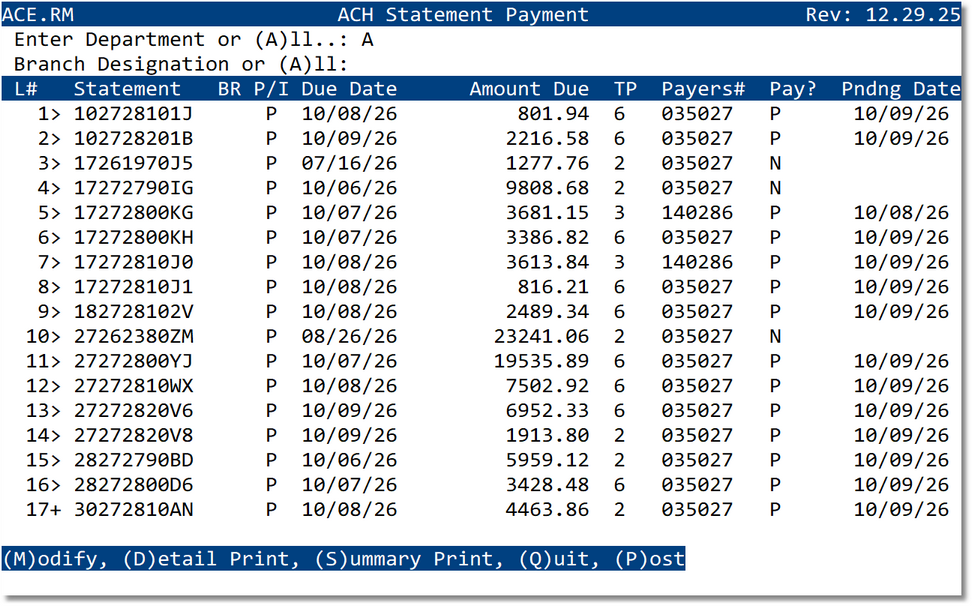The height and width of the screenshot is (606, 972).
Task: Click the Pay? flag for statement 17261970J5
Action: click(x=775, y=163)
